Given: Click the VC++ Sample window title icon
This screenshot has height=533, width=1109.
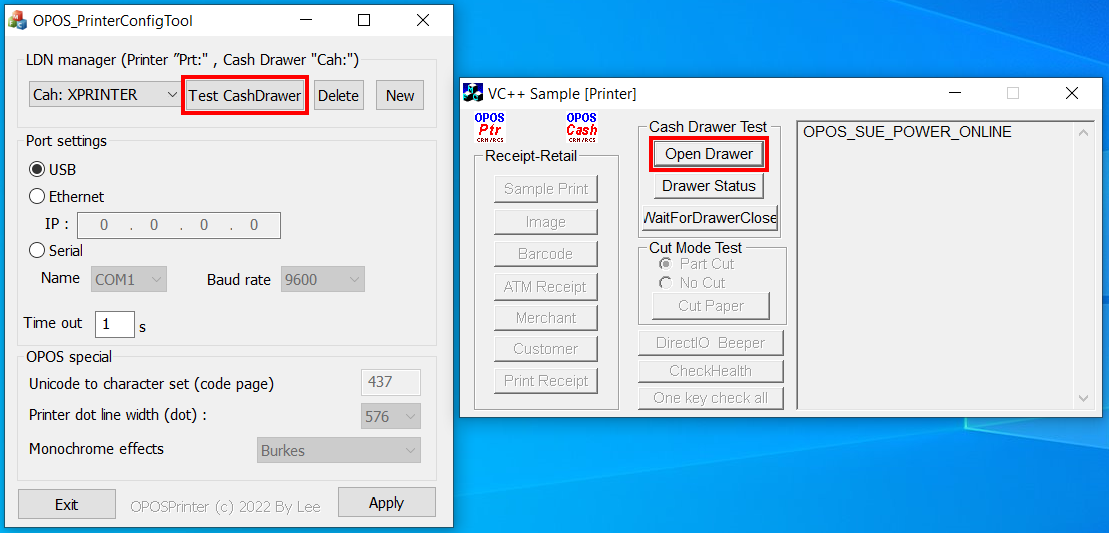Looking at the screenshot, I should pos(473,93).
